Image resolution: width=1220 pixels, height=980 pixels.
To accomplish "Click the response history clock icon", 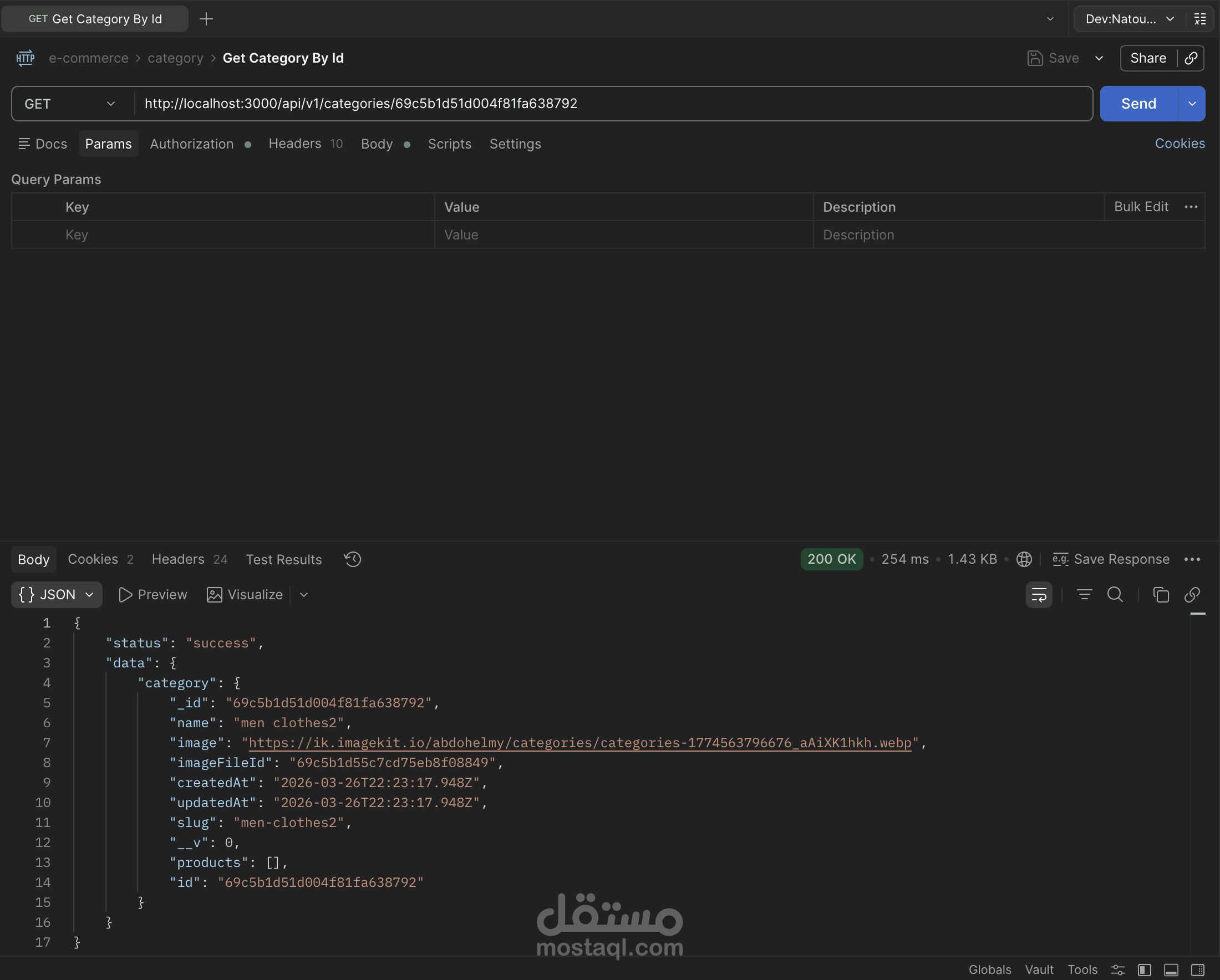I will coord(352,559).
